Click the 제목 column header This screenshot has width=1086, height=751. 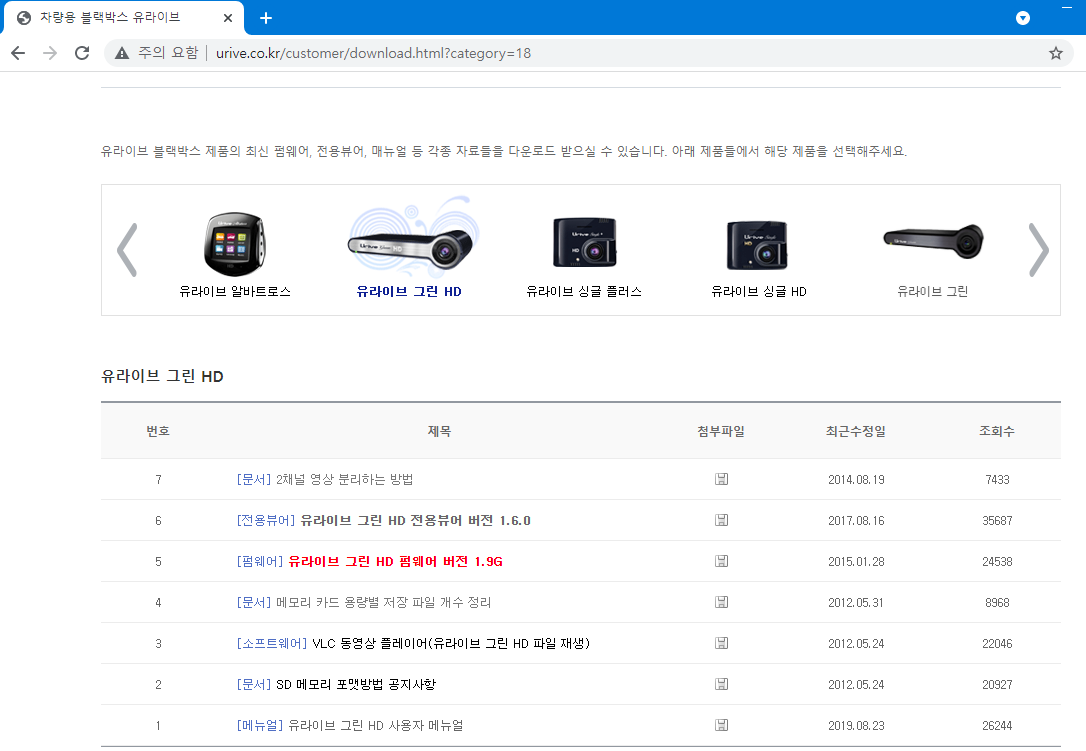click(439, 431)
